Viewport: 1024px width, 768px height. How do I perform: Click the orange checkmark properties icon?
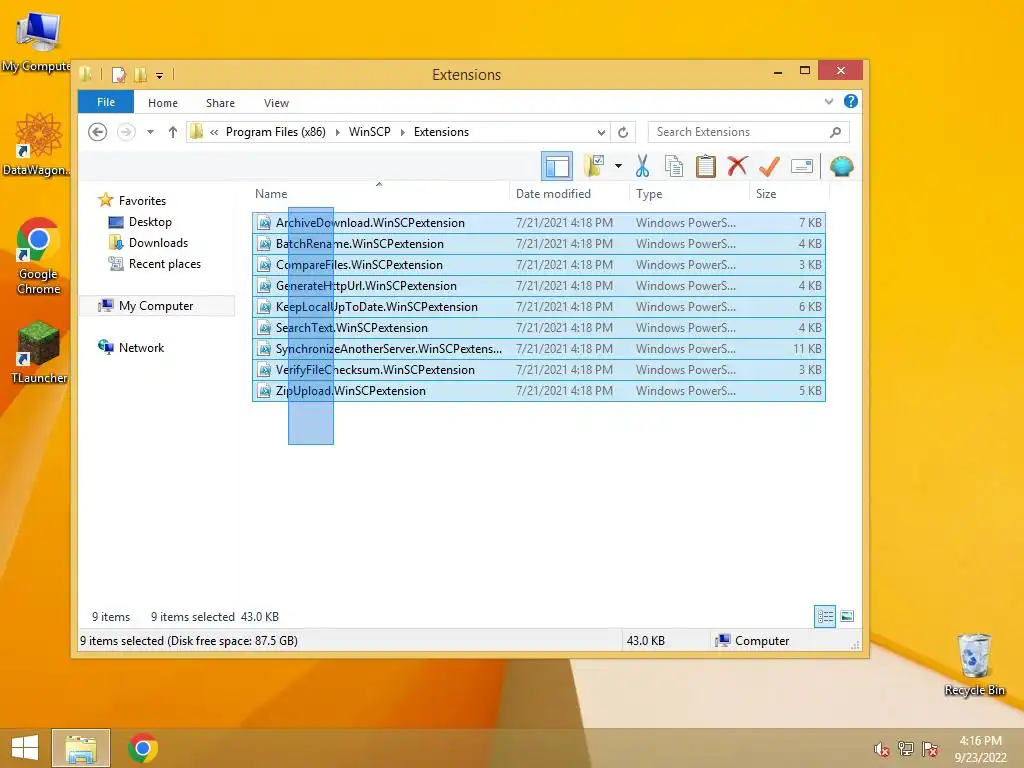tap(769, 166)
